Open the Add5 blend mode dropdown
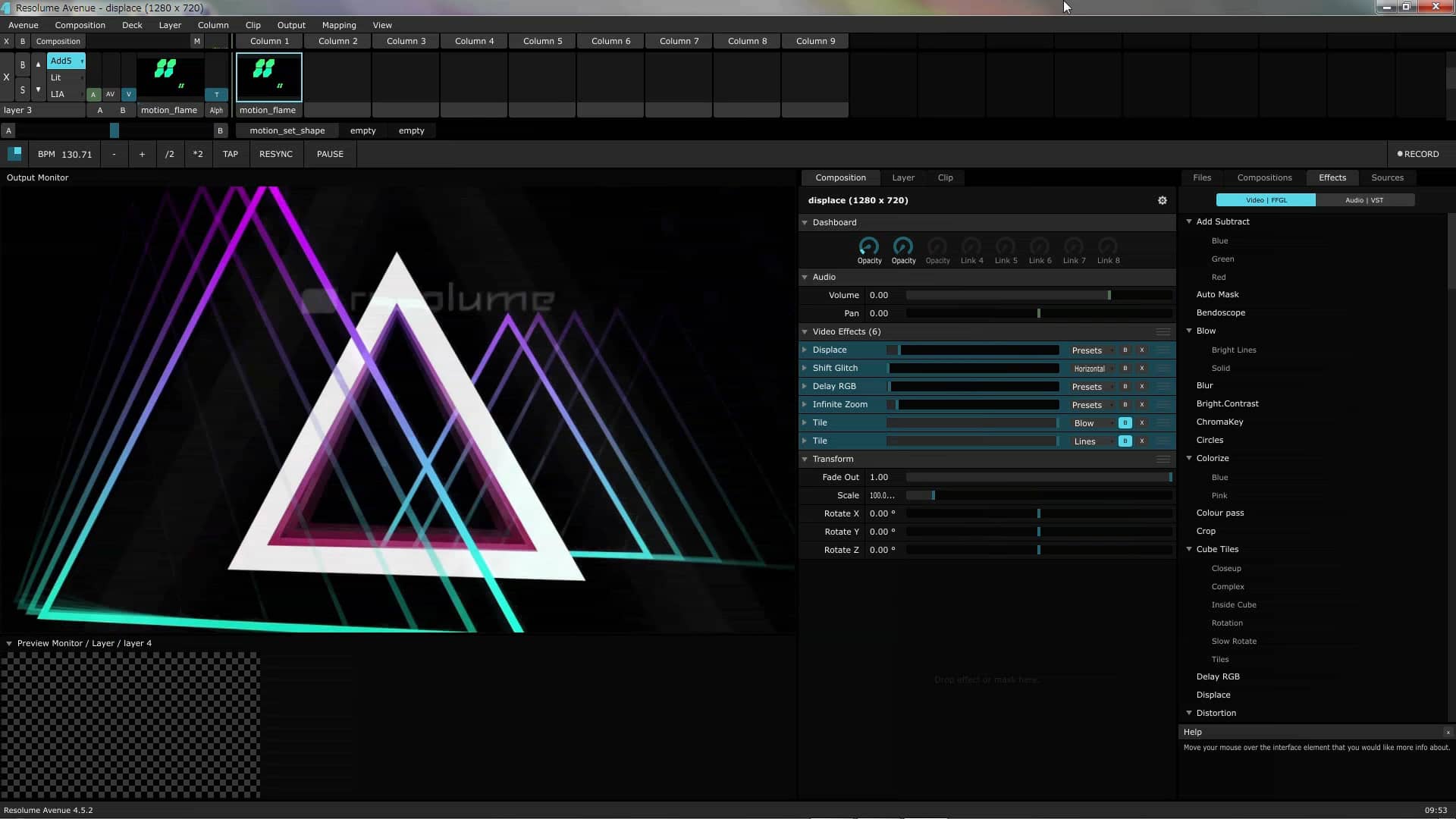 click(66, 61)
